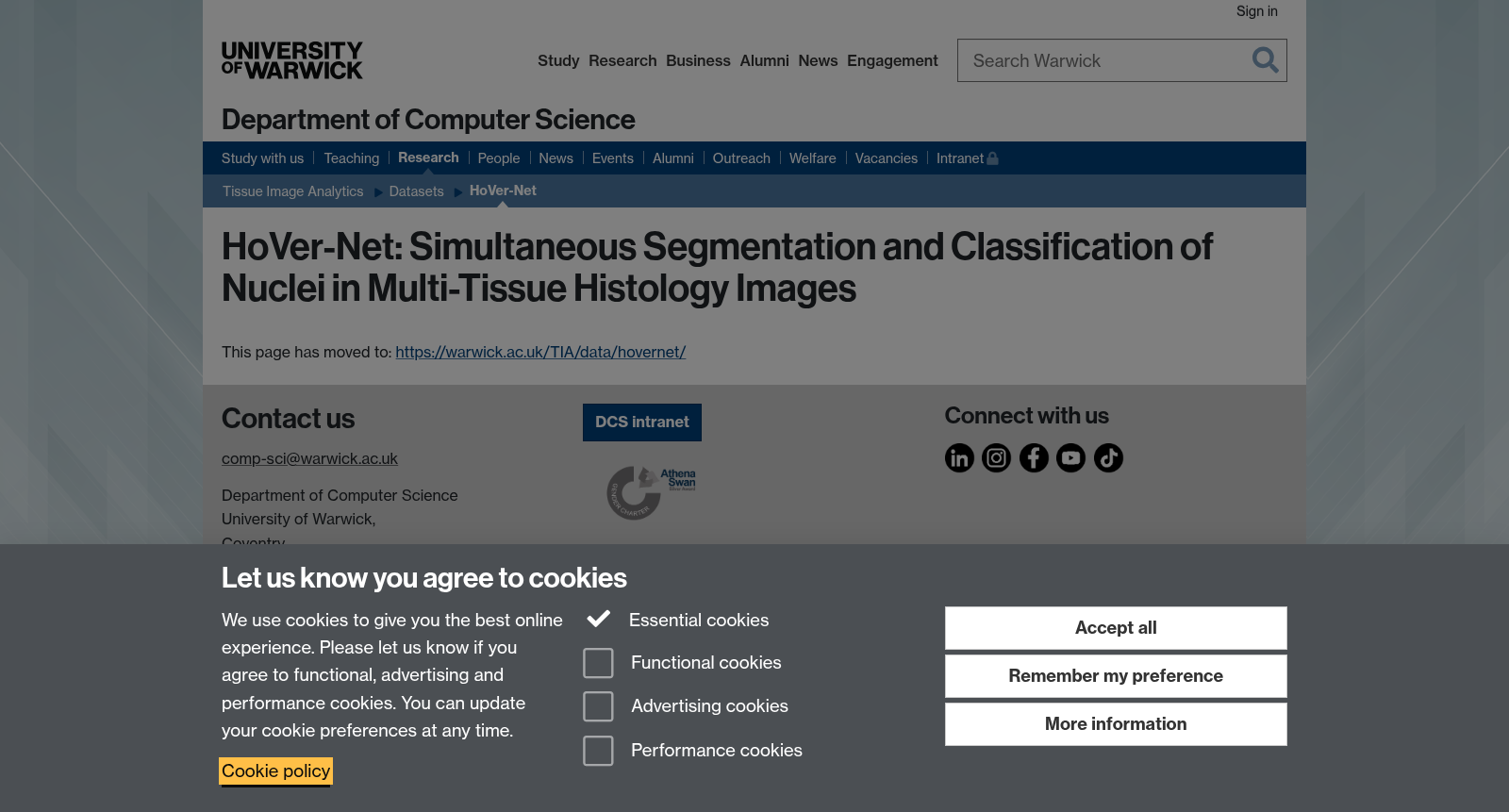The width and height of the screenshot is (1509, 812).
Task: Open the Vacancies department tab
Action: click(x=887, y=158)
